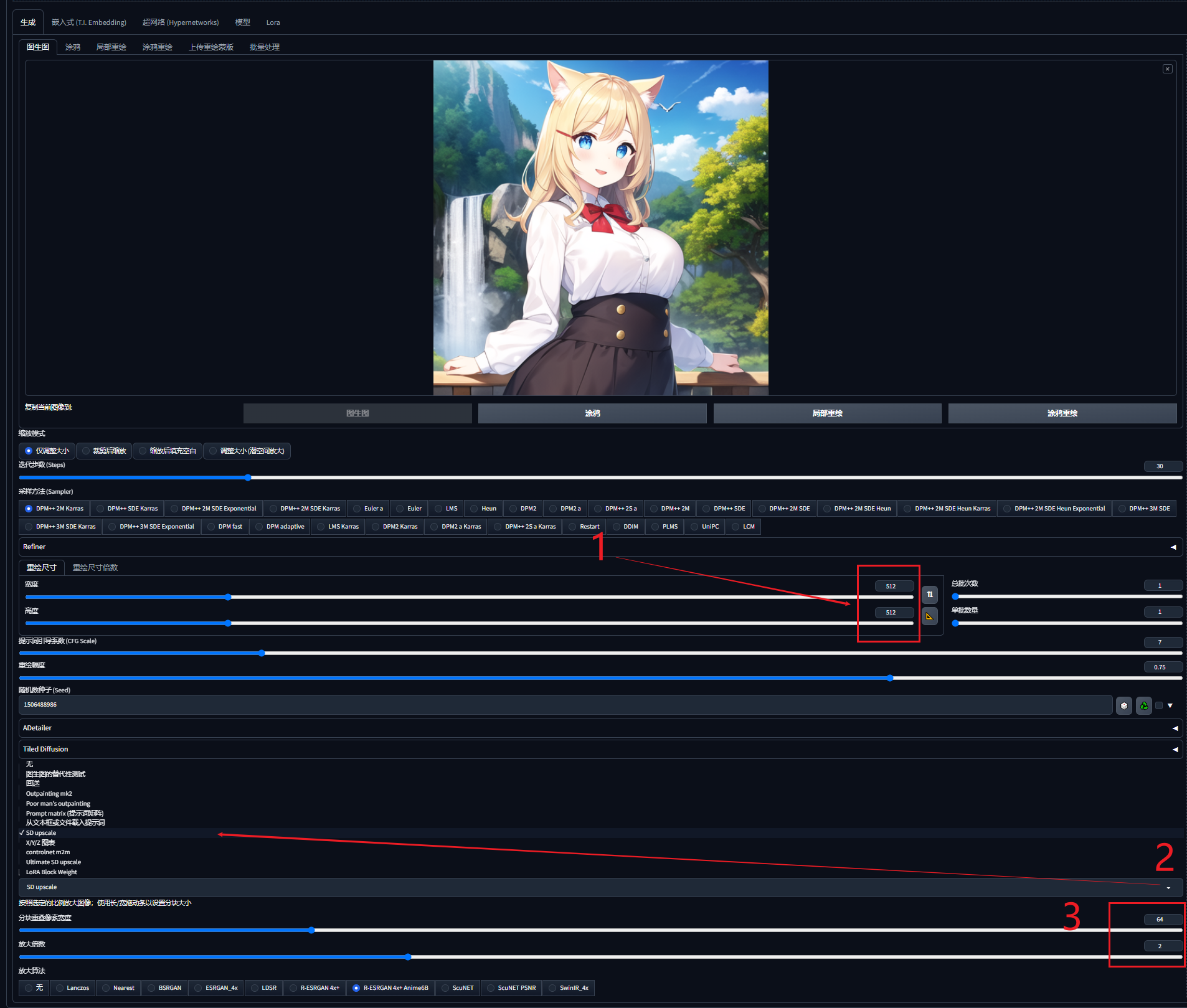Choose Lanczos upscaler
1187x1008 pixels.
pyautogui.click(x=72, y=988)
